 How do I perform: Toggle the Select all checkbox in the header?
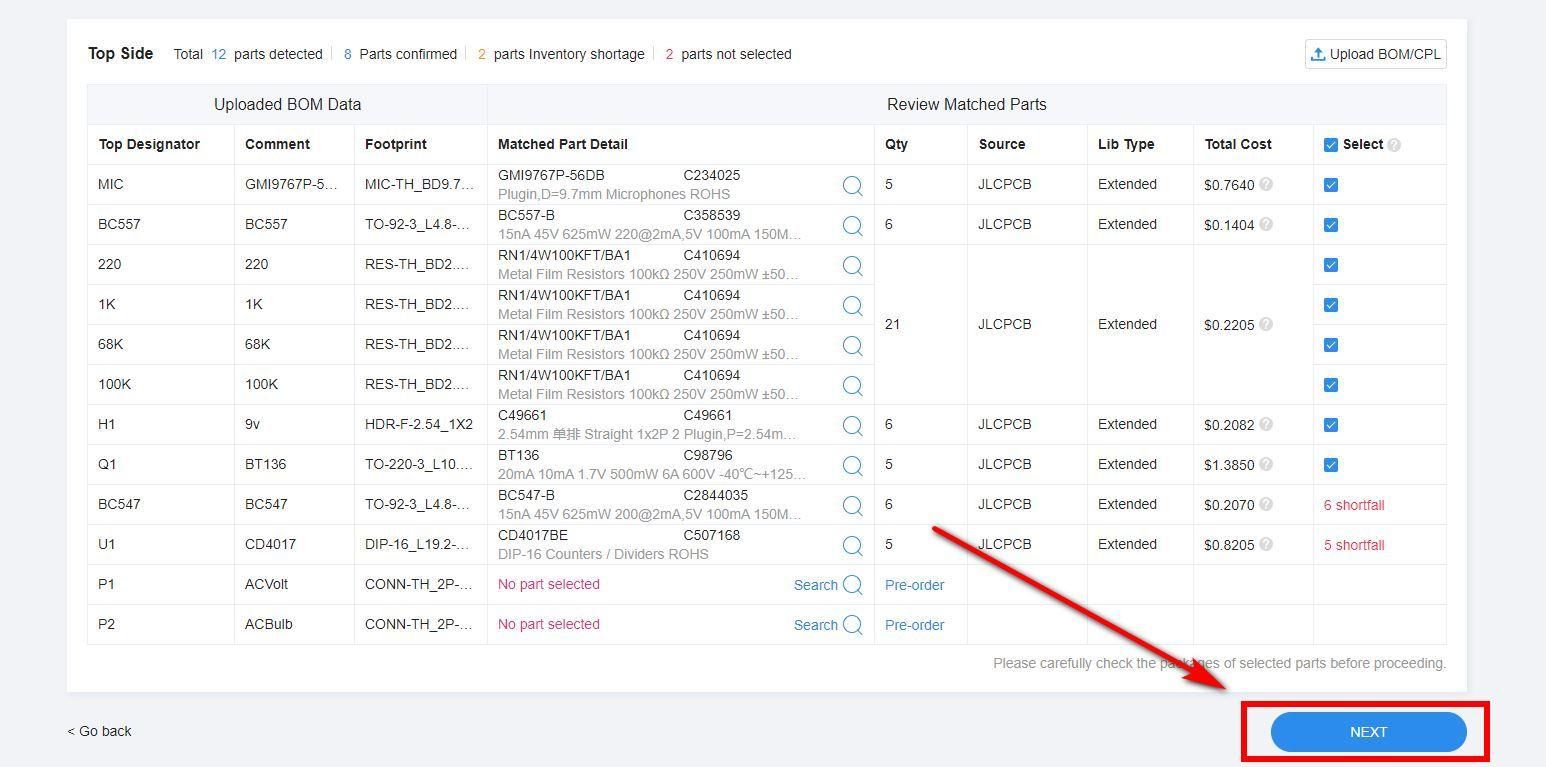(1330, 145)
